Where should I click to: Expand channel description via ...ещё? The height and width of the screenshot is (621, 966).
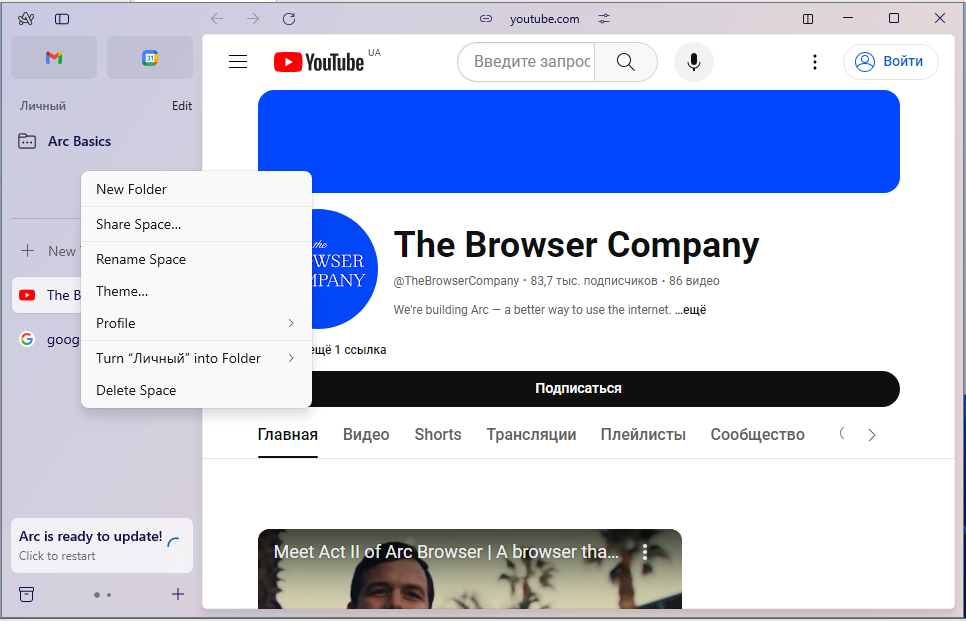point(690,310)
